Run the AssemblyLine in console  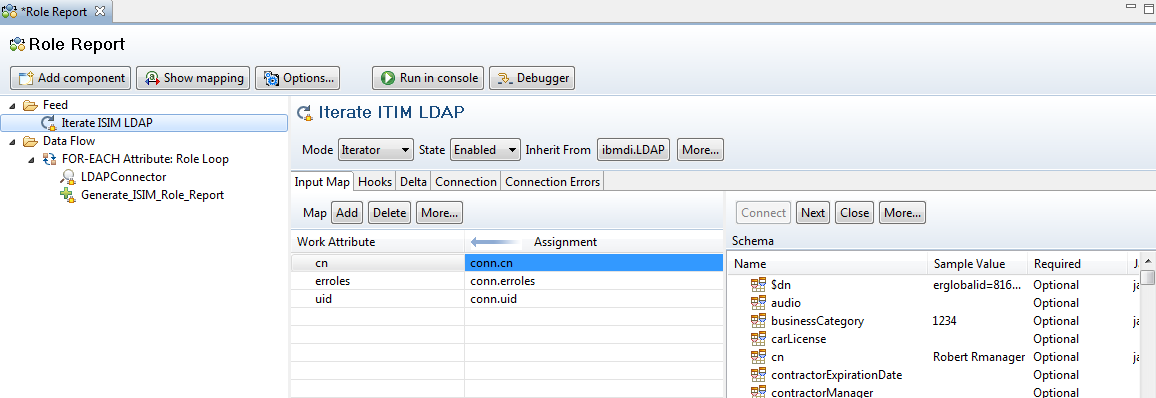point(428,77)
